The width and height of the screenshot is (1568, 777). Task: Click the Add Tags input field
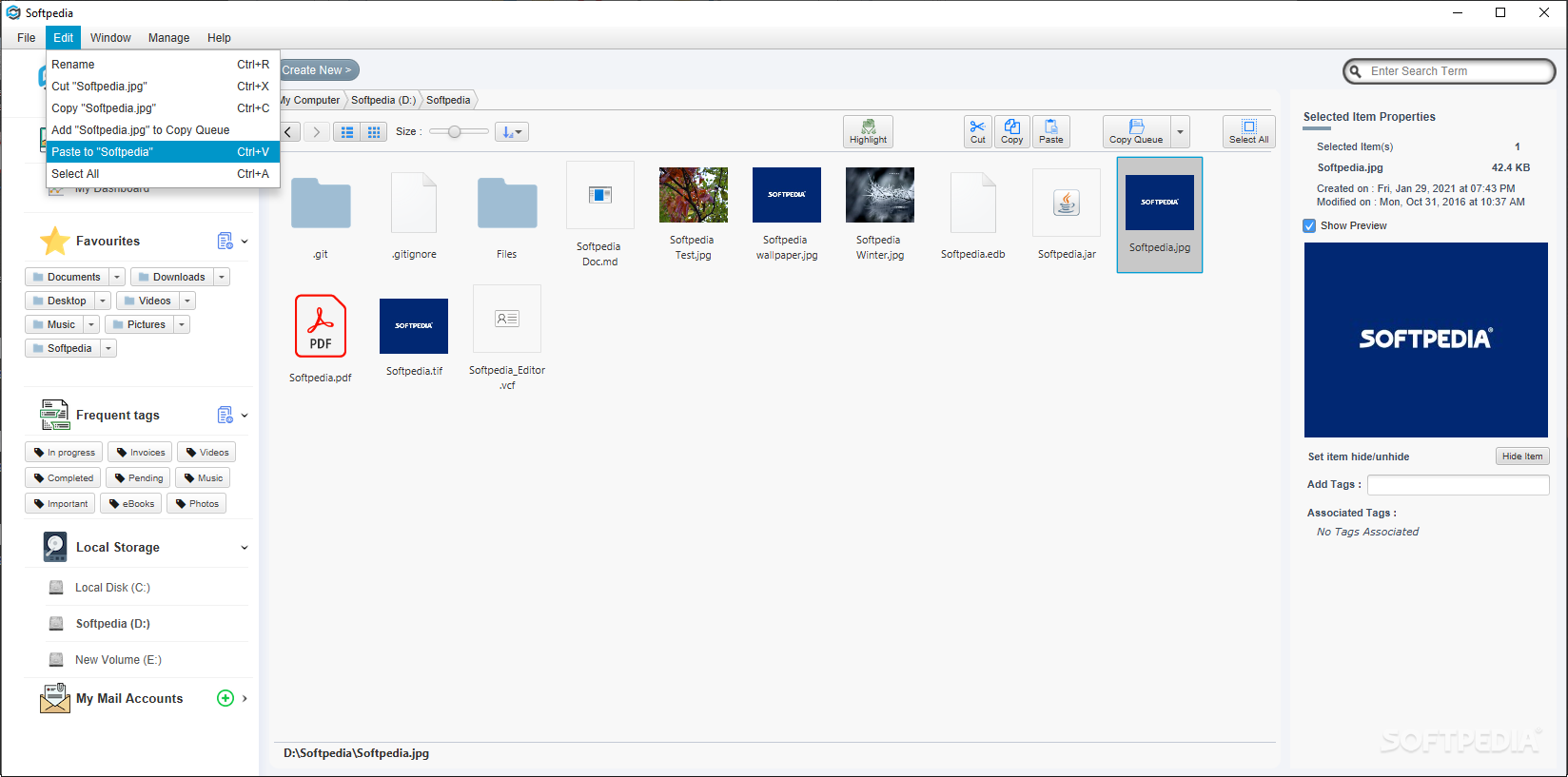1458,485
